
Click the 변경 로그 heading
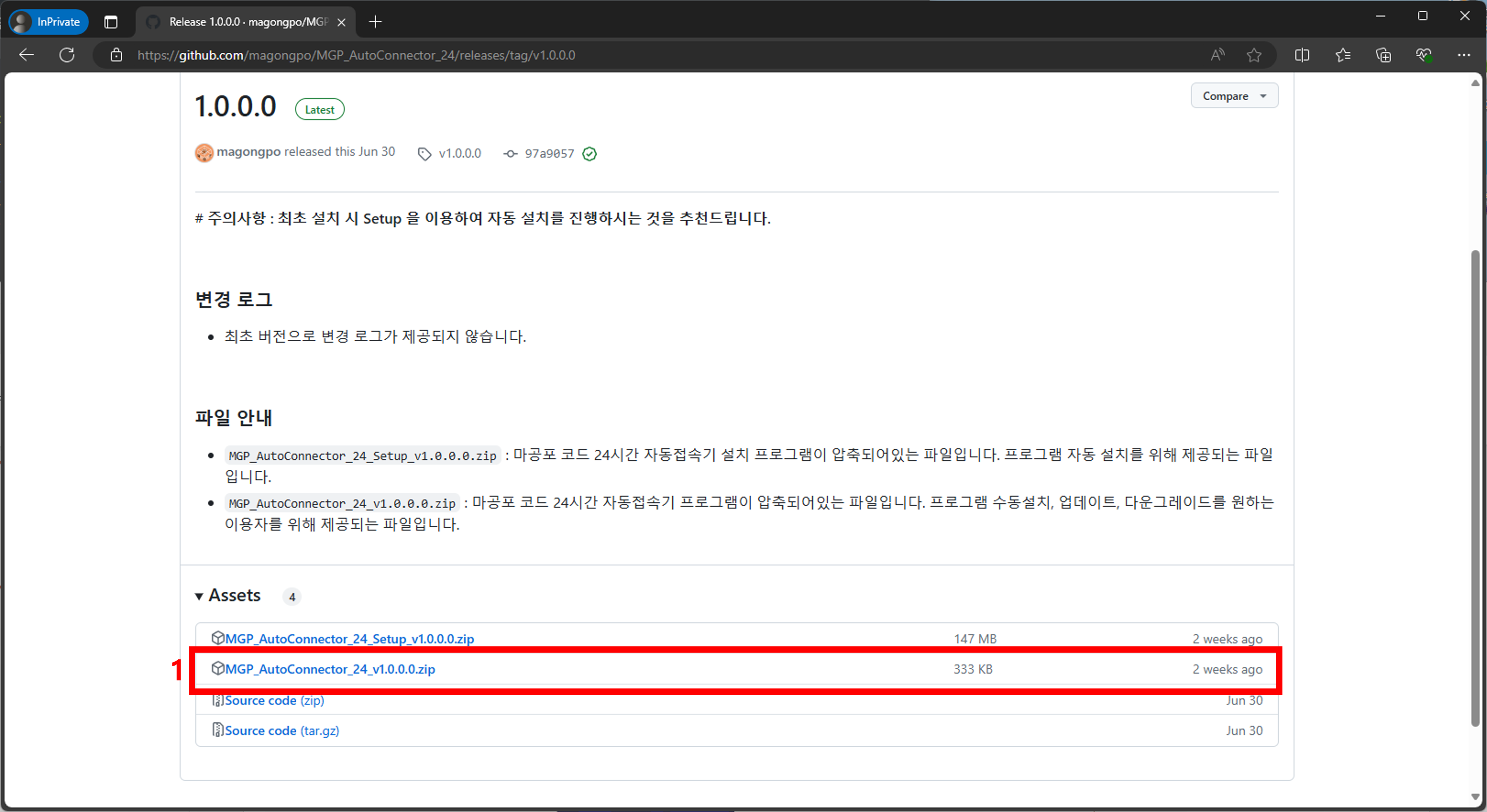pos(233,299)
